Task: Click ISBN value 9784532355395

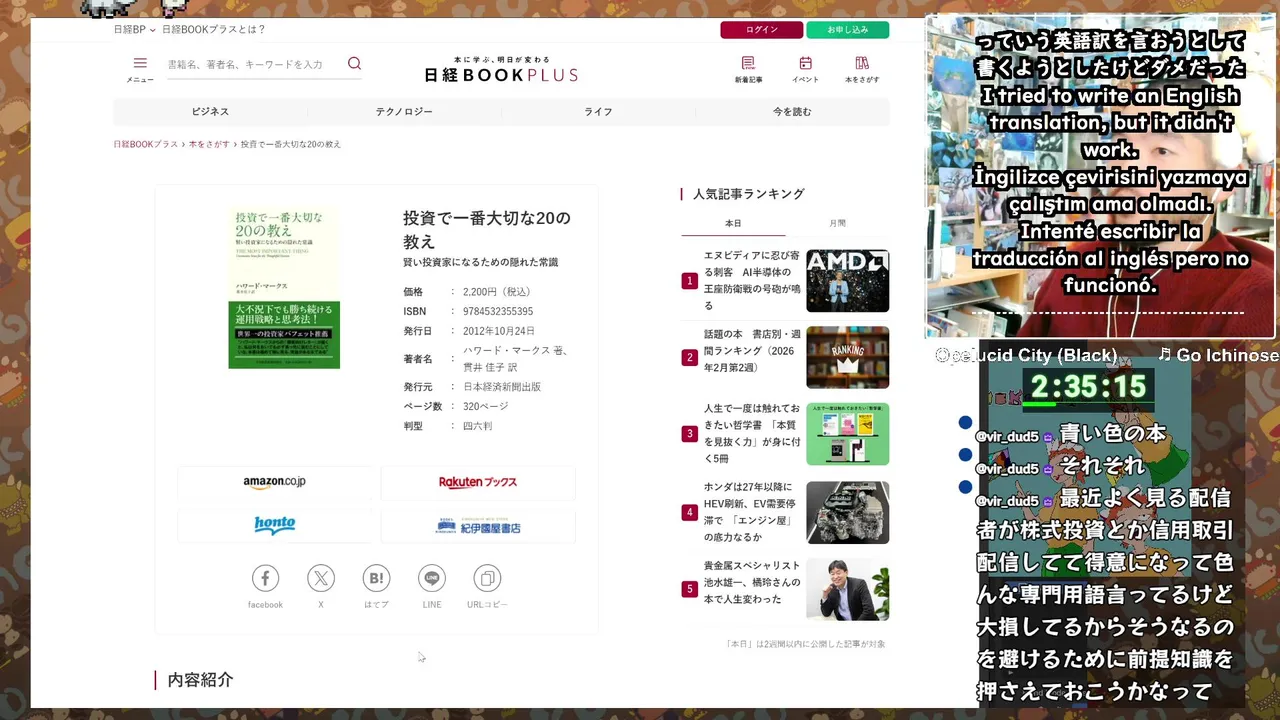Action: (x=498, y=312)
